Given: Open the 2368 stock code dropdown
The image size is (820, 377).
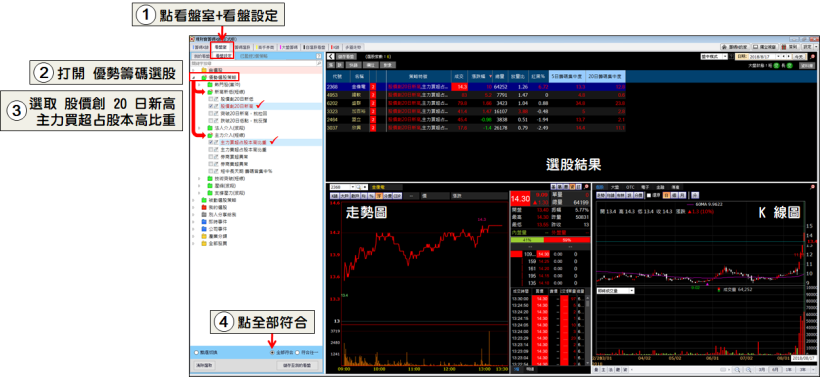Looking at the screenshot, I should pos(353,187).
